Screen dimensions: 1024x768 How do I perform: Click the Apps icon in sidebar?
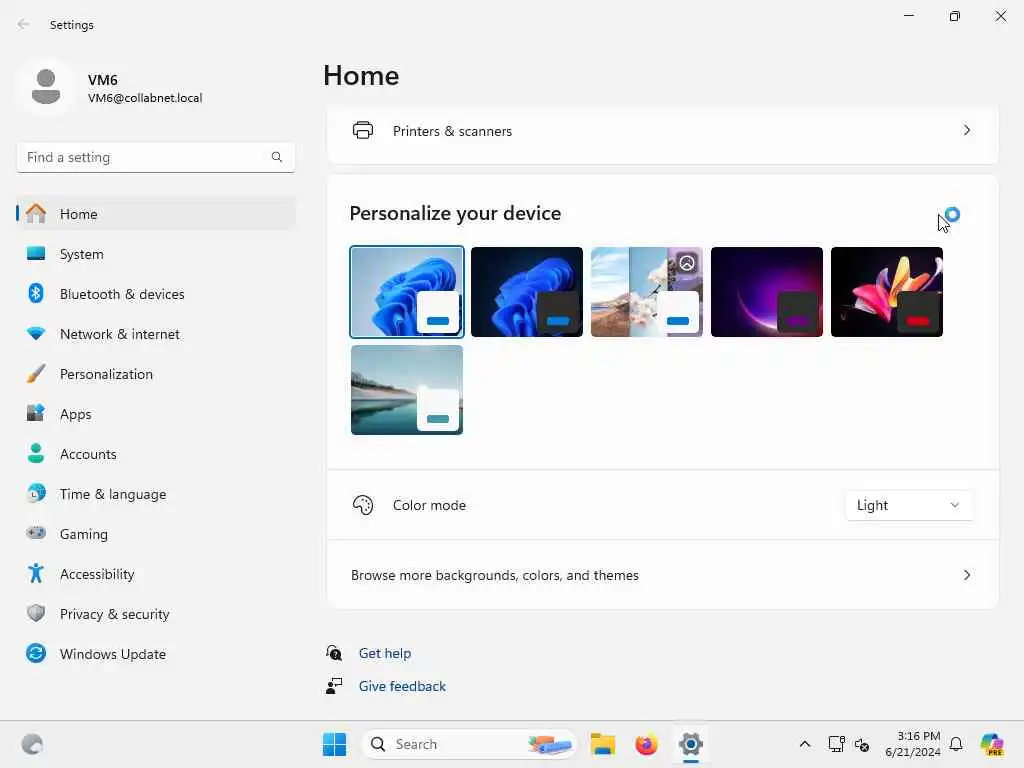36,413
